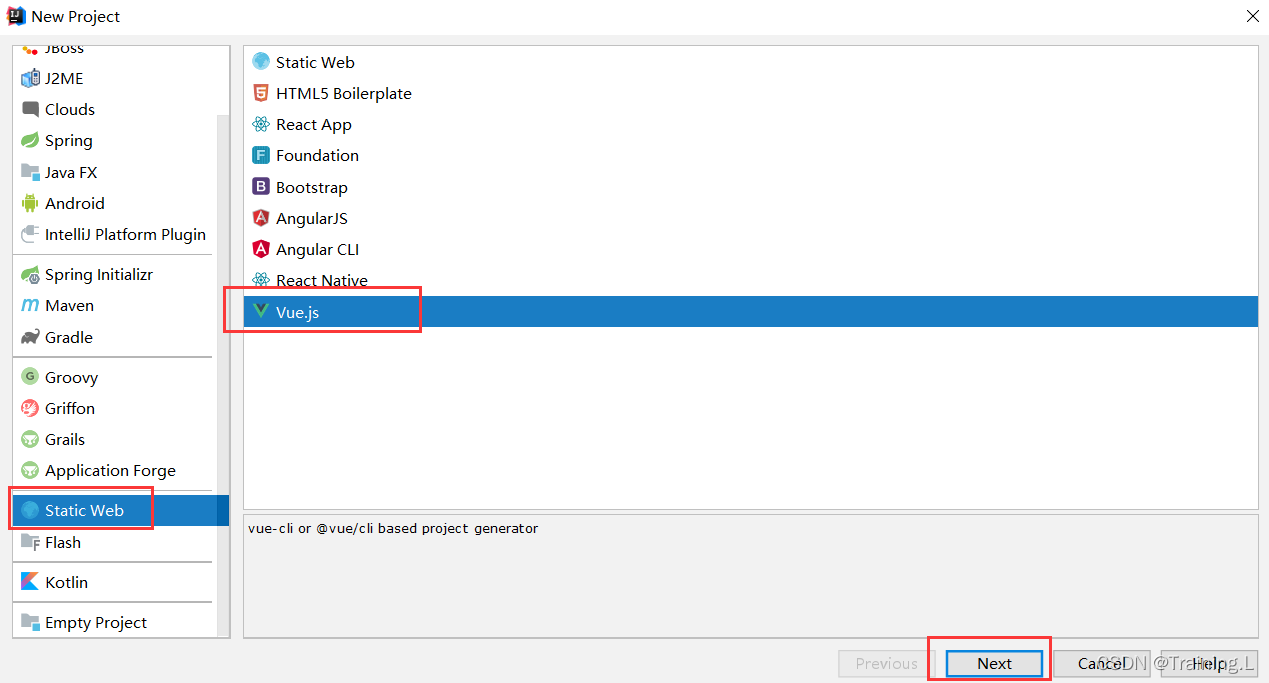
Task: Click the Angular CLI icon
Action: (x=261, y=249)
